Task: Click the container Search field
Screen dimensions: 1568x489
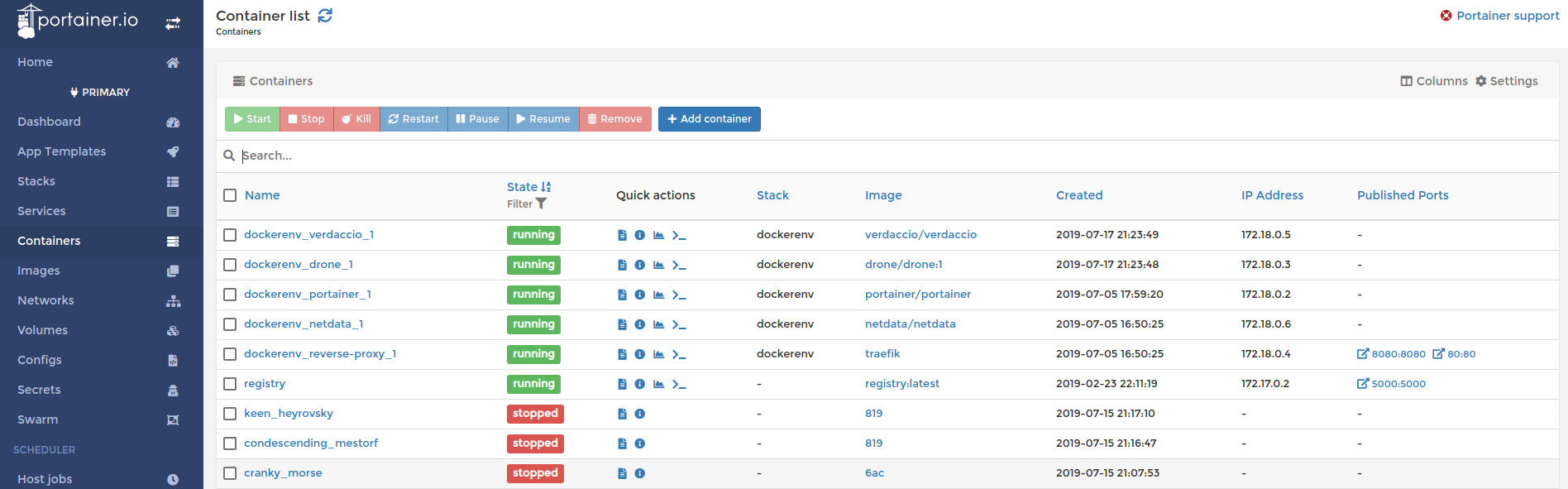Action: click(496, 156)
